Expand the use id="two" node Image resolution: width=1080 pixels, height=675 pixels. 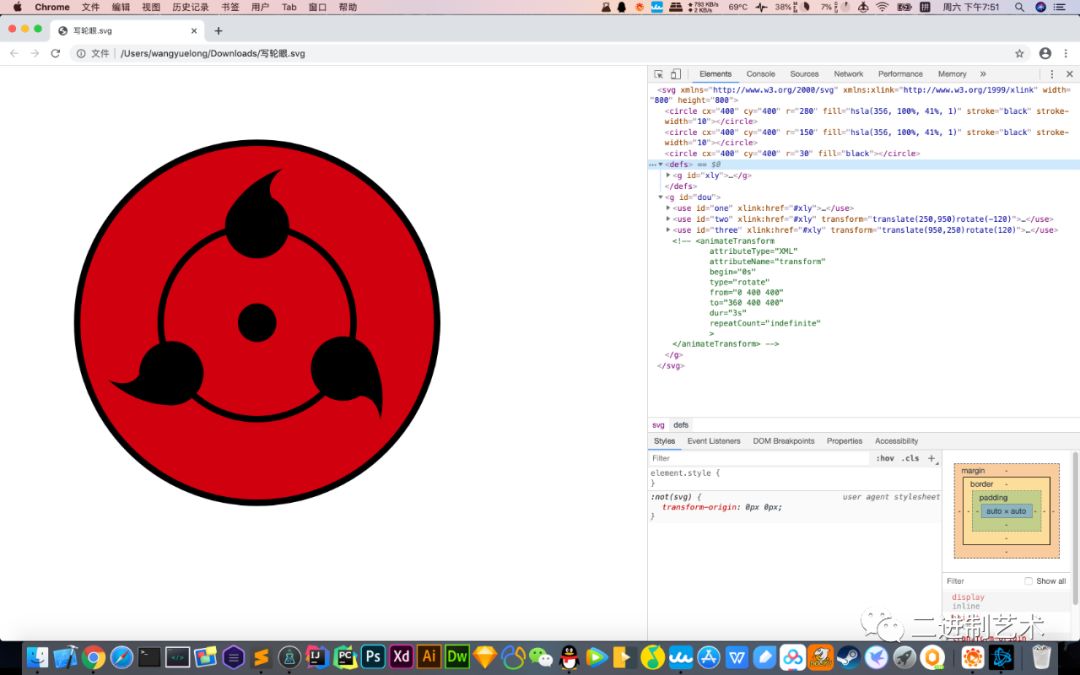(668, 219)
